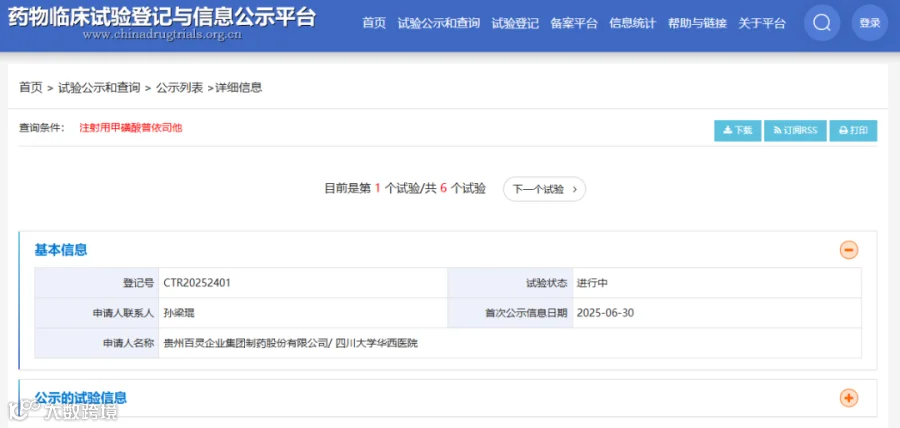Open the search magnifier icon in header
900x428 pixels.
(x=822, y=23)
